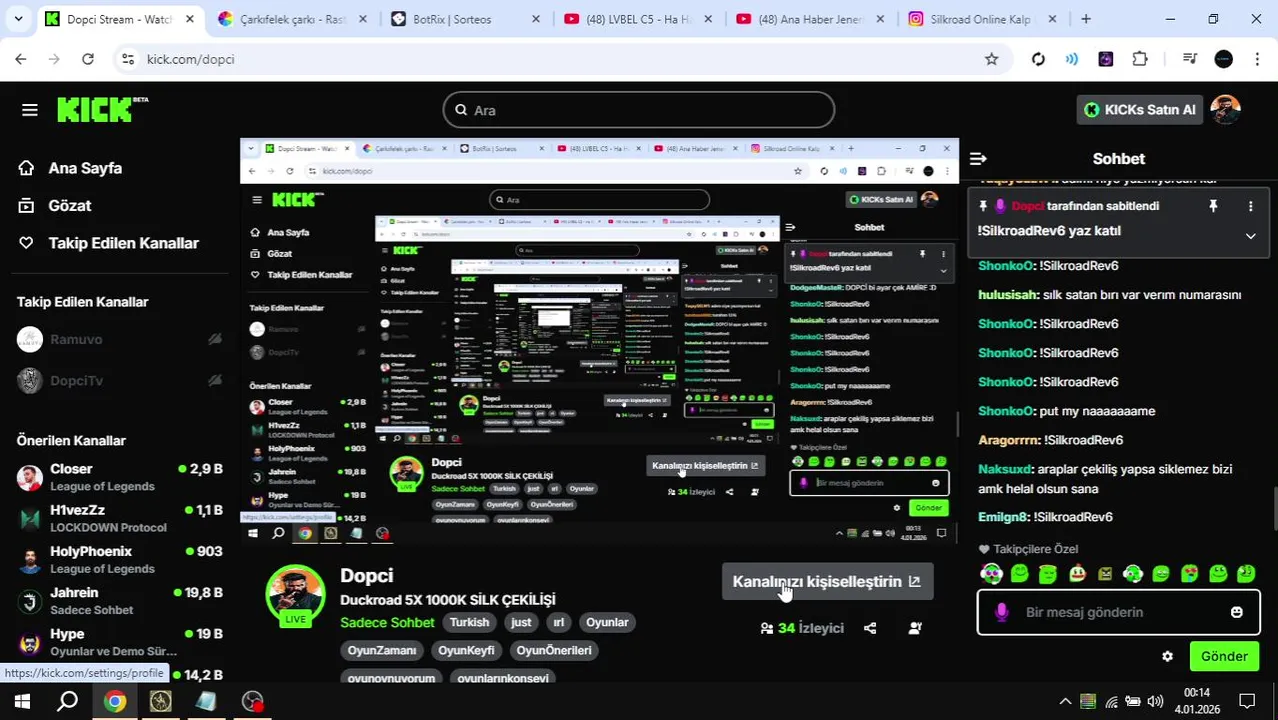Open the Chrome three-dot menu

click(1257, 59)
